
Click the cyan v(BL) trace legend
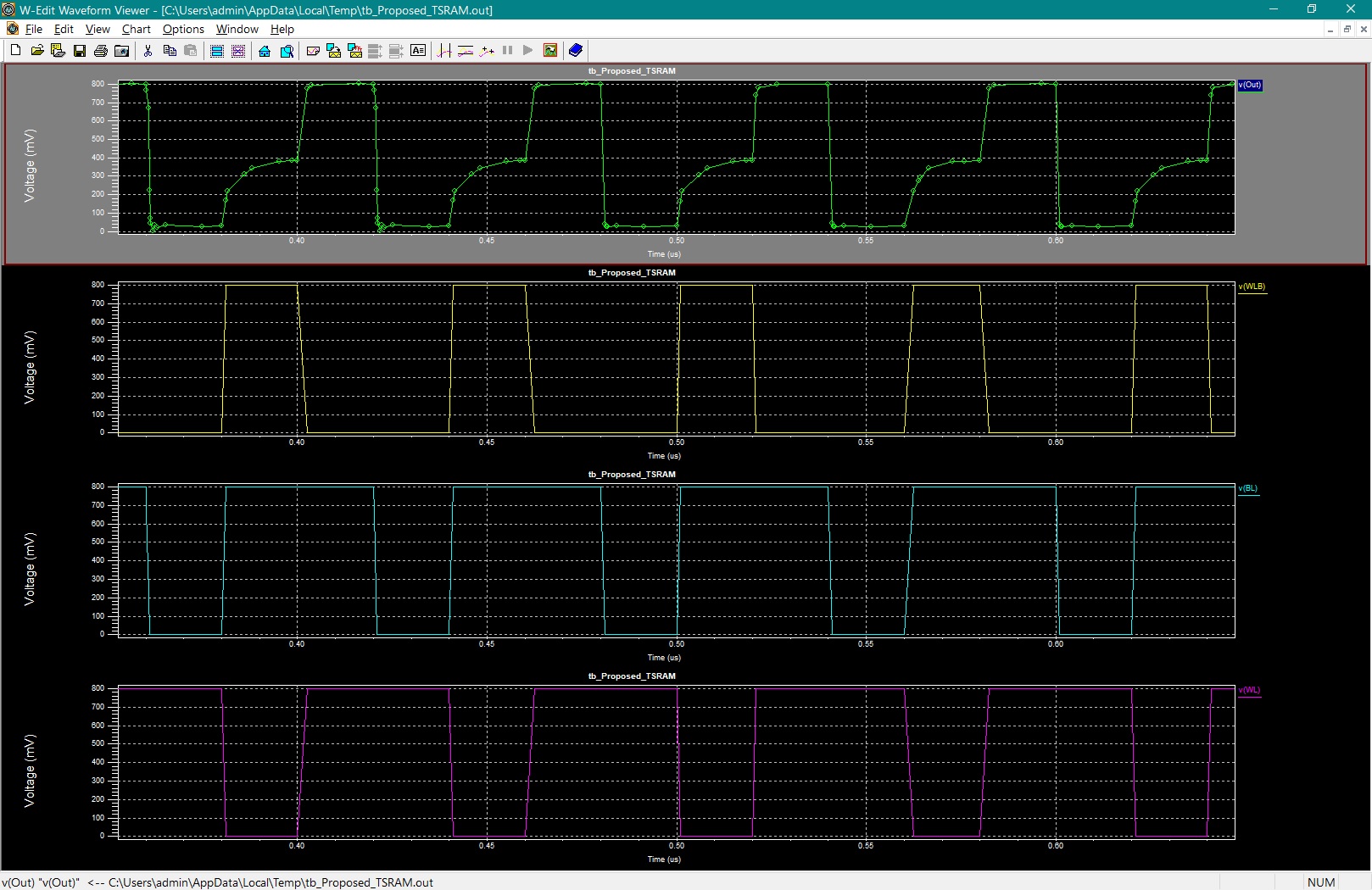pyautogui.click(x=1248, y=488)
